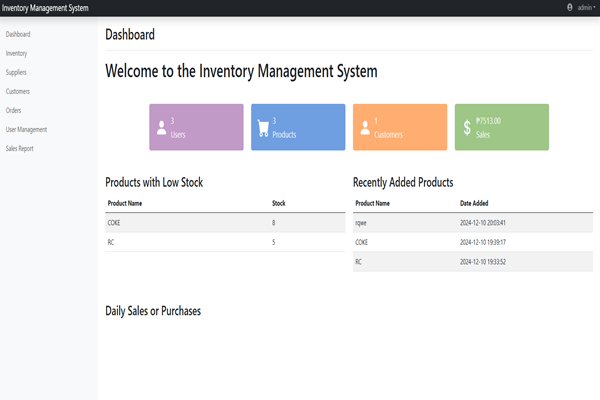Screen dimensions: 600x400
Task: Open User Management in the sidebar
Action: 26,129
